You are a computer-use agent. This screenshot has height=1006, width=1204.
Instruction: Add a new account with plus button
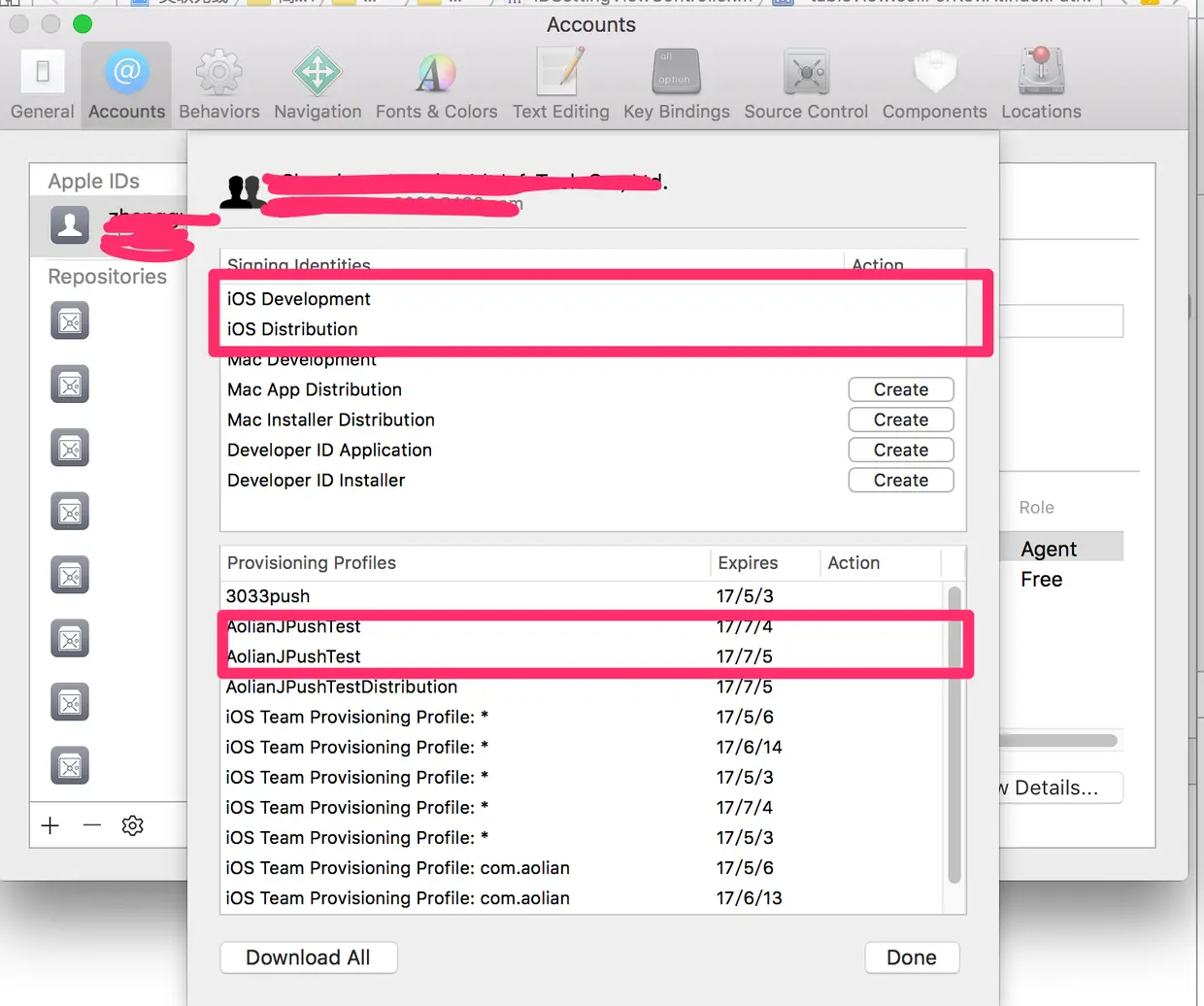click(50, 825)
